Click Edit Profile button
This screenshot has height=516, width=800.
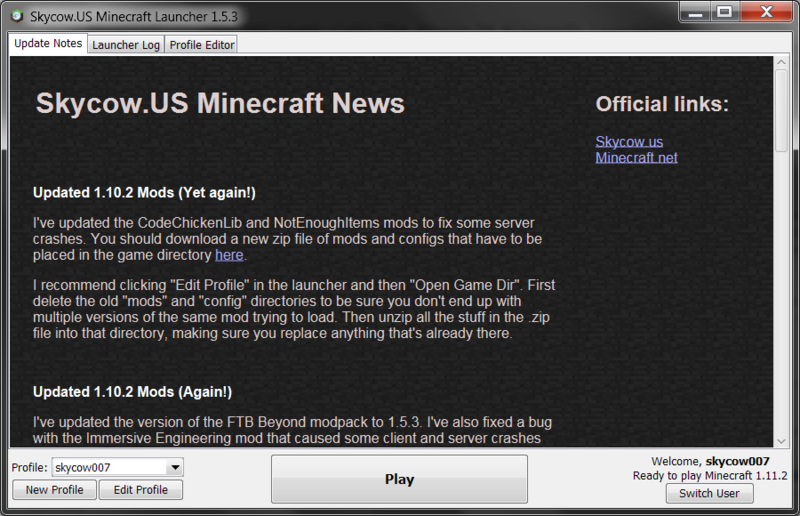[141, 490]
